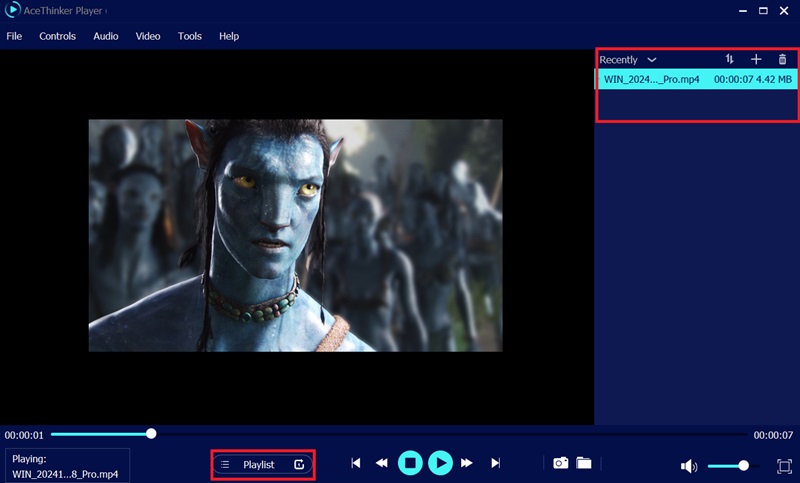Skip to the previous track

[356, 463]
